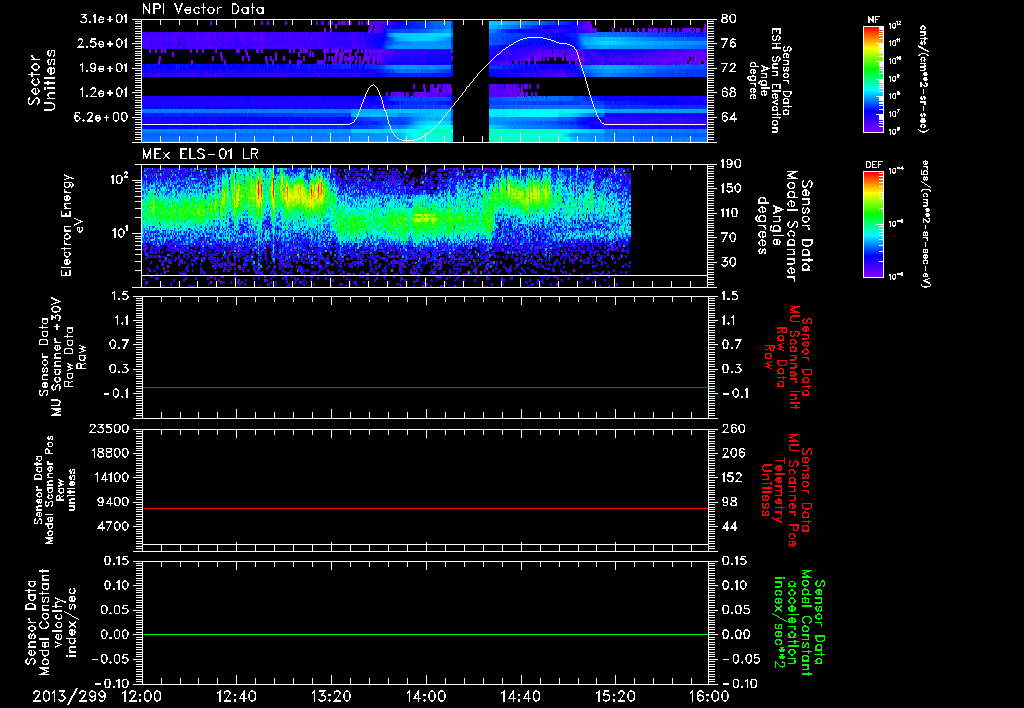Click the red "MU Scanner Pos Telemetry Unitless" label
This screenshot has height=708, width=1024.
point(786,491)
